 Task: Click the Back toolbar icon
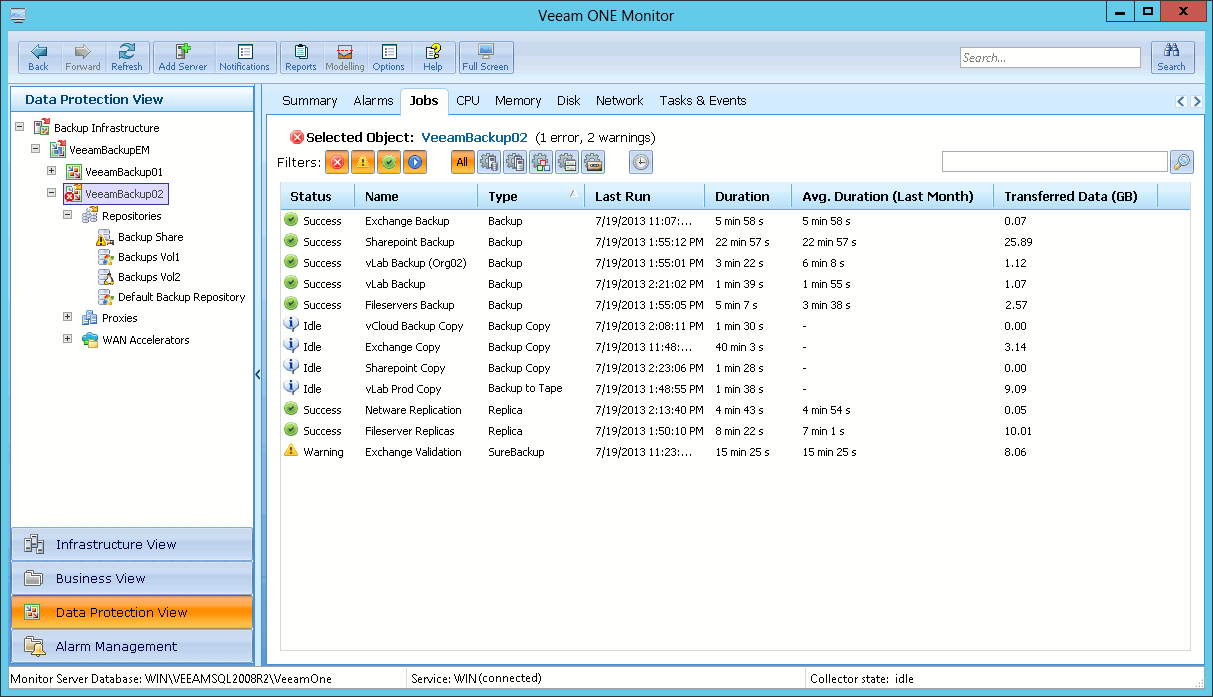tap(38, 58)
